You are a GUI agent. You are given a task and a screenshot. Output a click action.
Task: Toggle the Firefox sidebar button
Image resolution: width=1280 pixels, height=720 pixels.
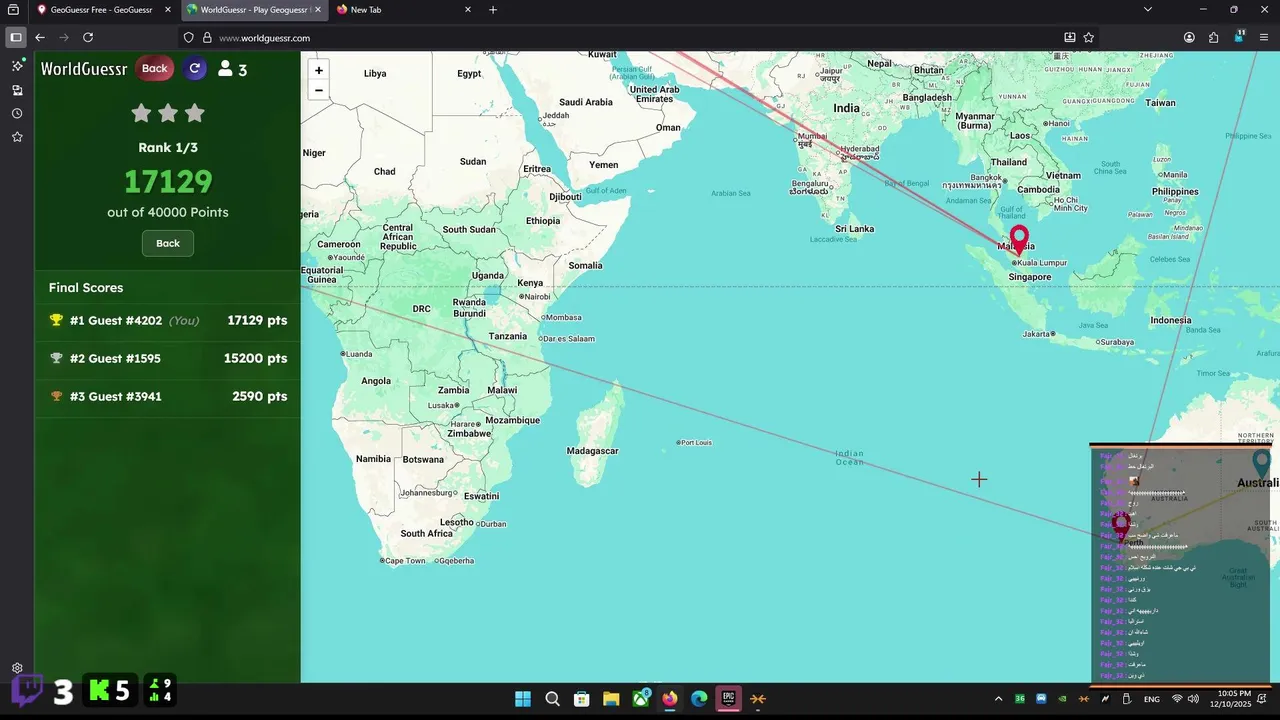click(16, 37)
